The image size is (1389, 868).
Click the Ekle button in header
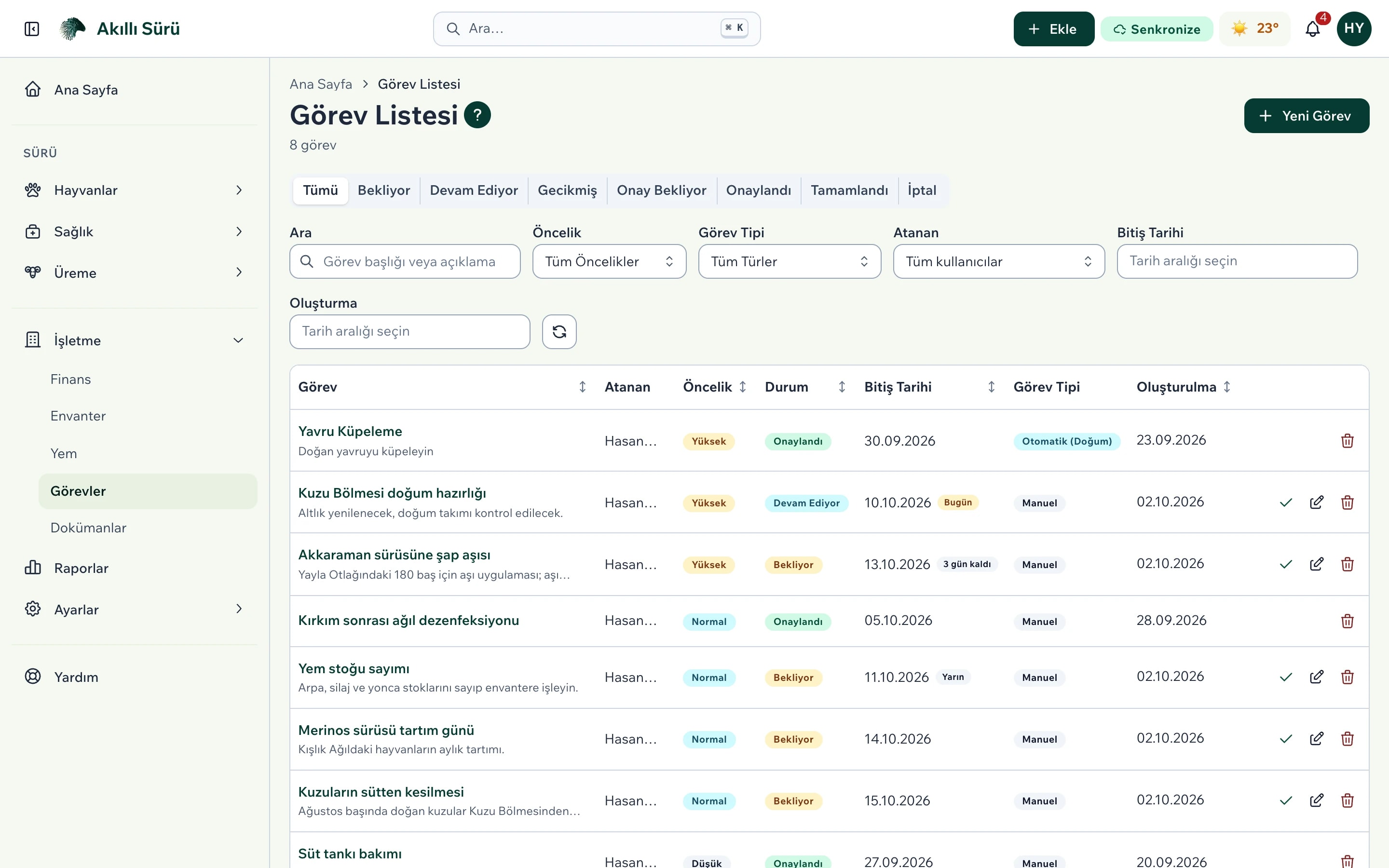tap(1053, 29)
